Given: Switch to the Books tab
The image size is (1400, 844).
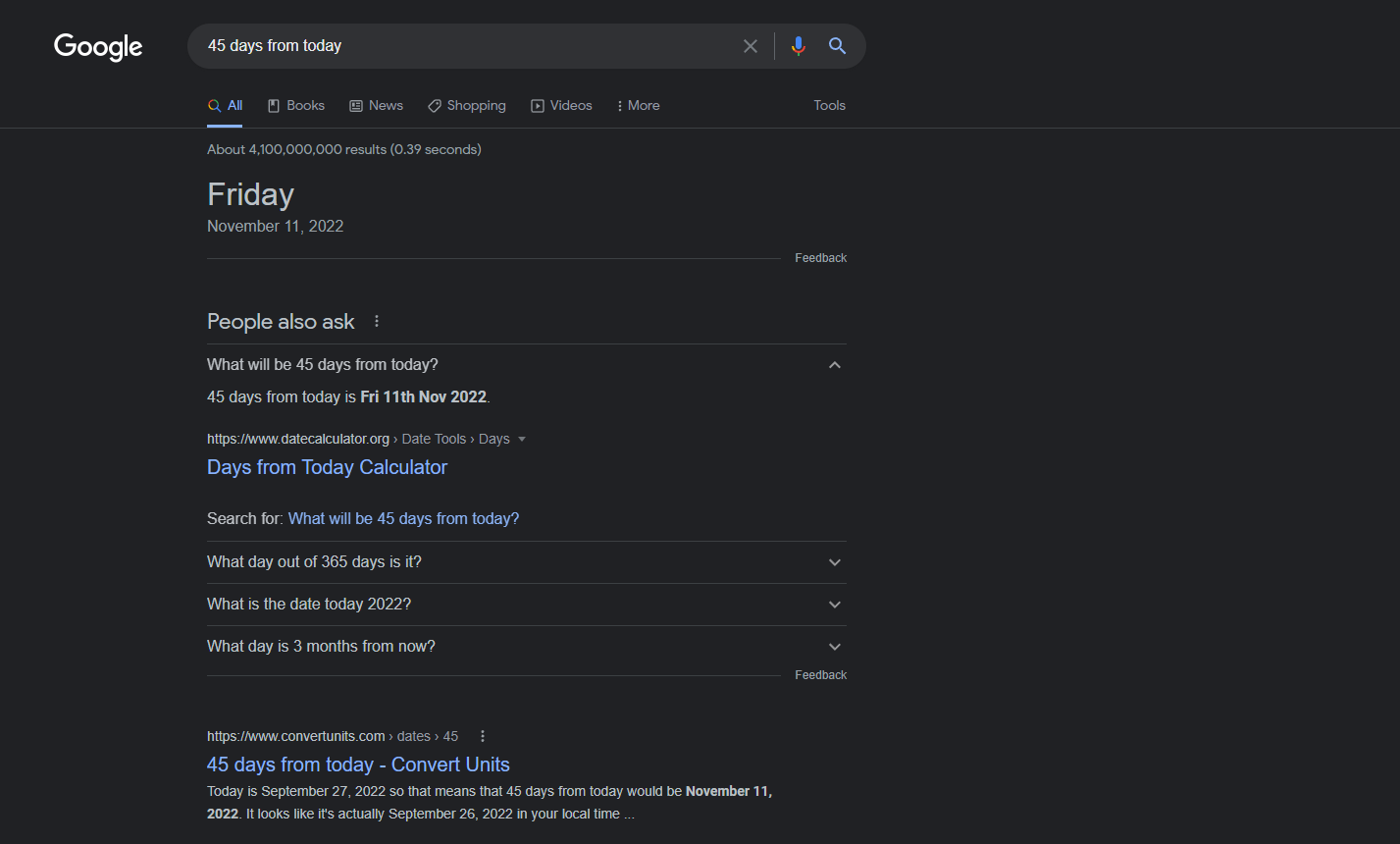Looking at the screenshot, I should 296,106.
